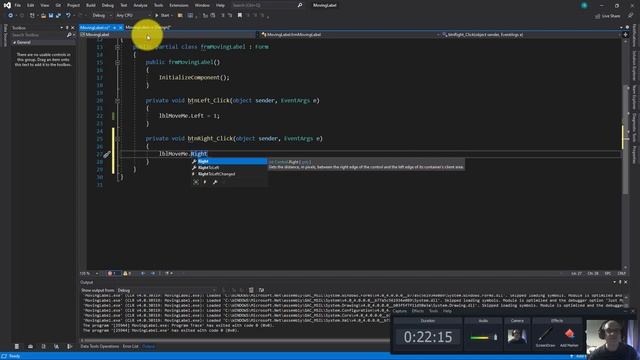Open the Debug configuration dropdown

[102, 16]
